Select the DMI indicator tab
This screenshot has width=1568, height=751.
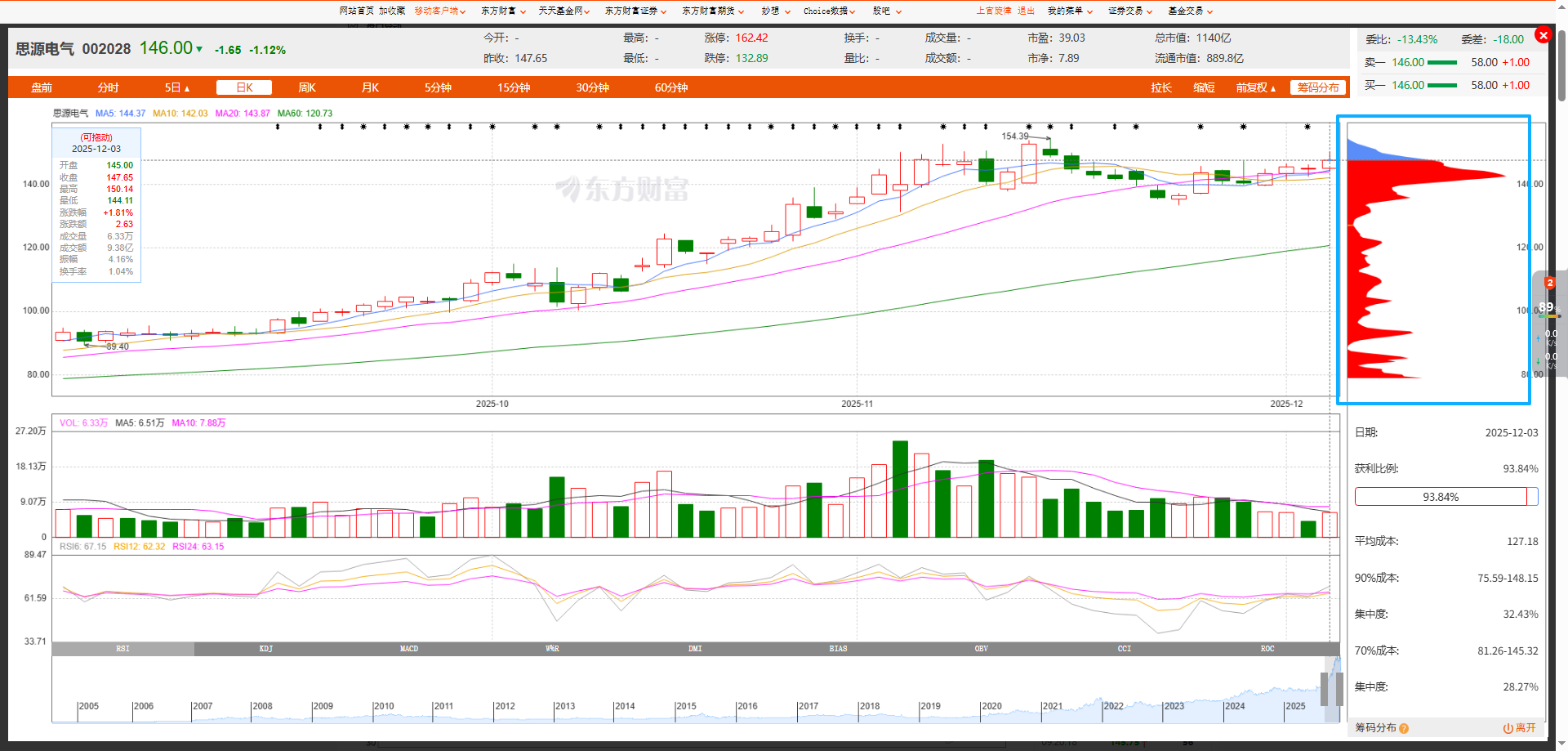pos(695,649)
